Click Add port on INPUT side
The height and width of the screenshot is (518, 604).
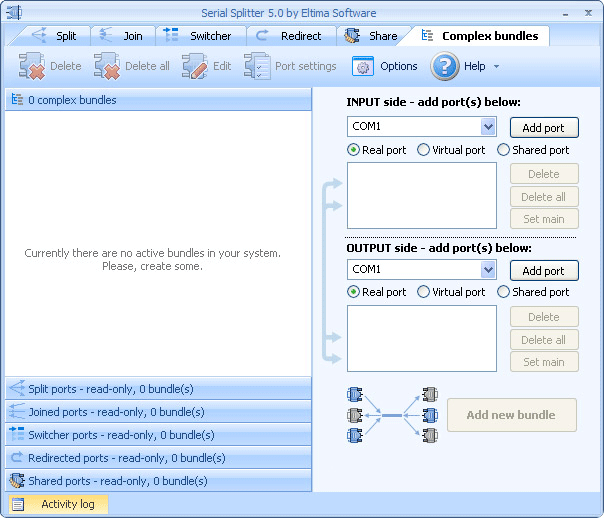[x=544, y=127]
